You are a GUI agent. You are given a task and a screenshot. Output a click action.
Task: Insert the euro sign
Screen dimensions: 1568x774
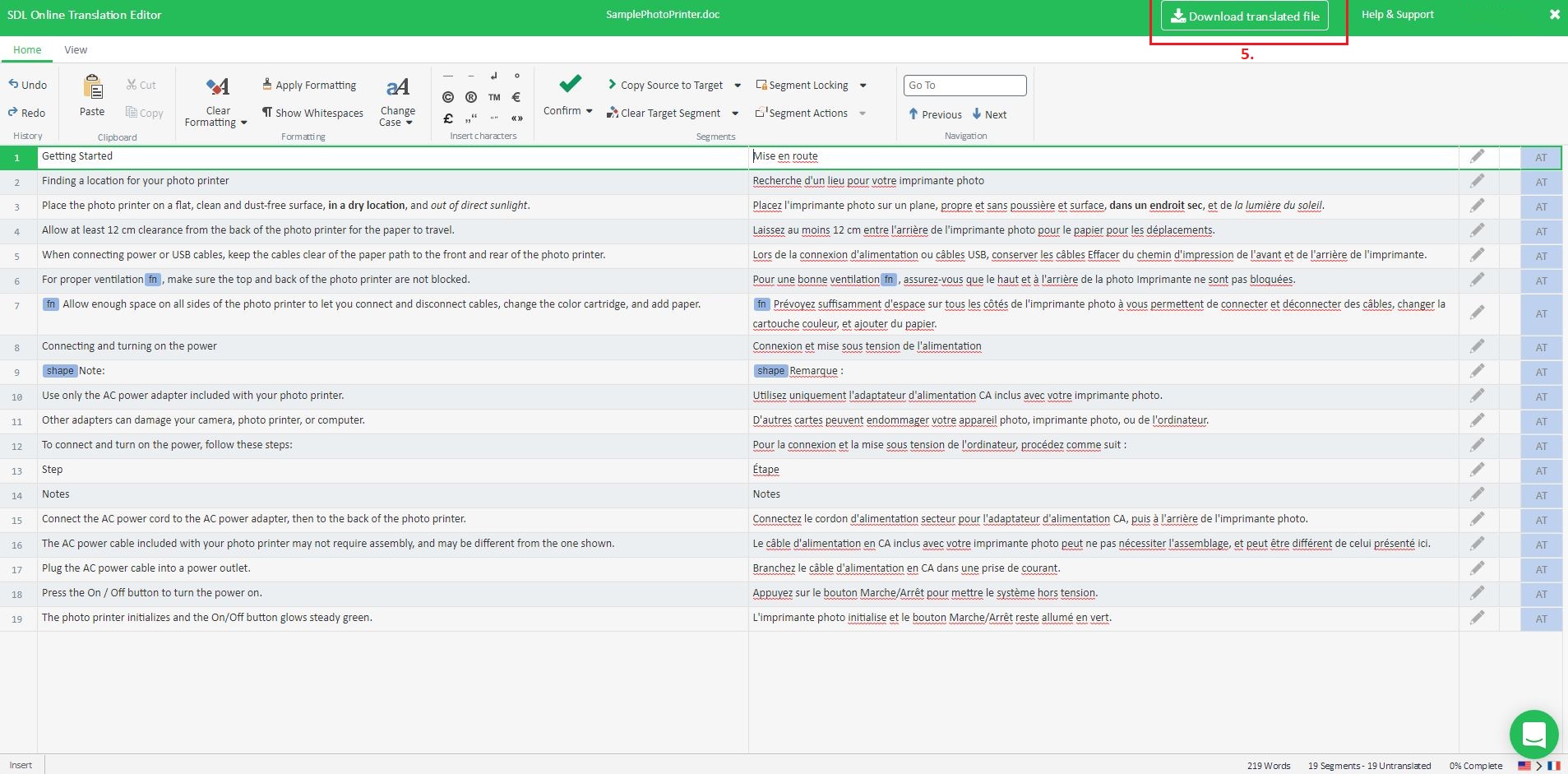point(517,97)
